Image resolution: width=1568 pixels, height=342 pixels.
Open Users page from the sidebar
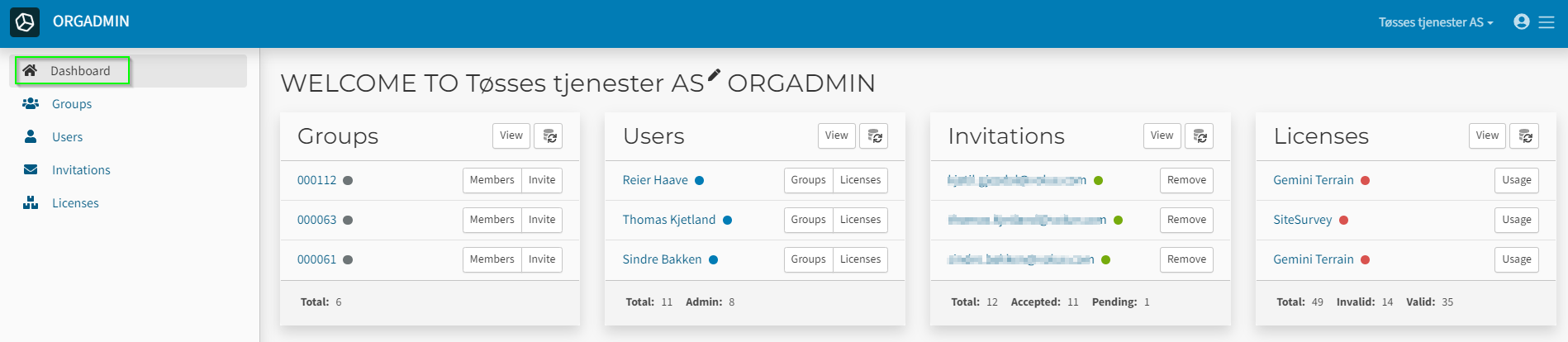click(67, 137)
